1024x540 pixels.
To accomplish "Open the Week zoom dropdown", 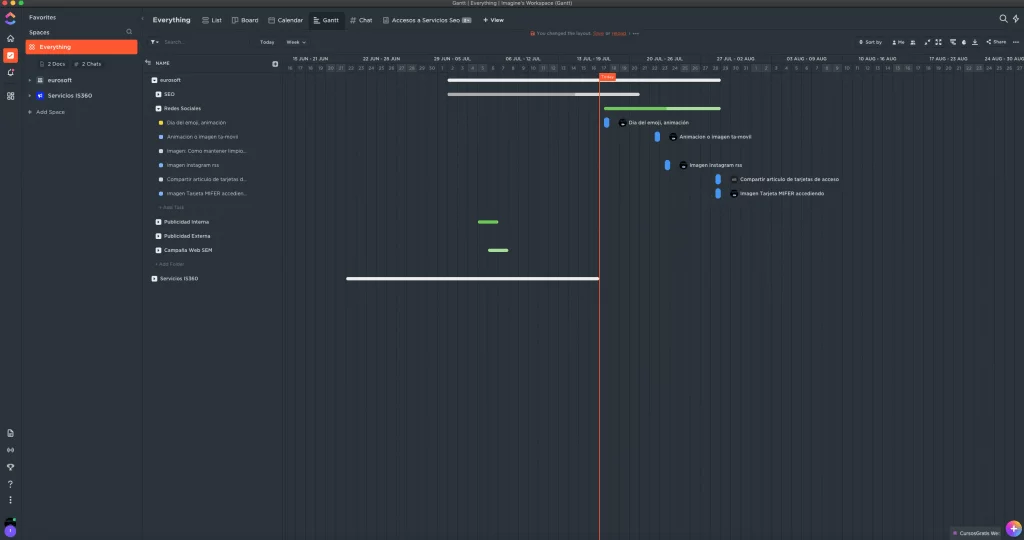I will coord(296,42).
